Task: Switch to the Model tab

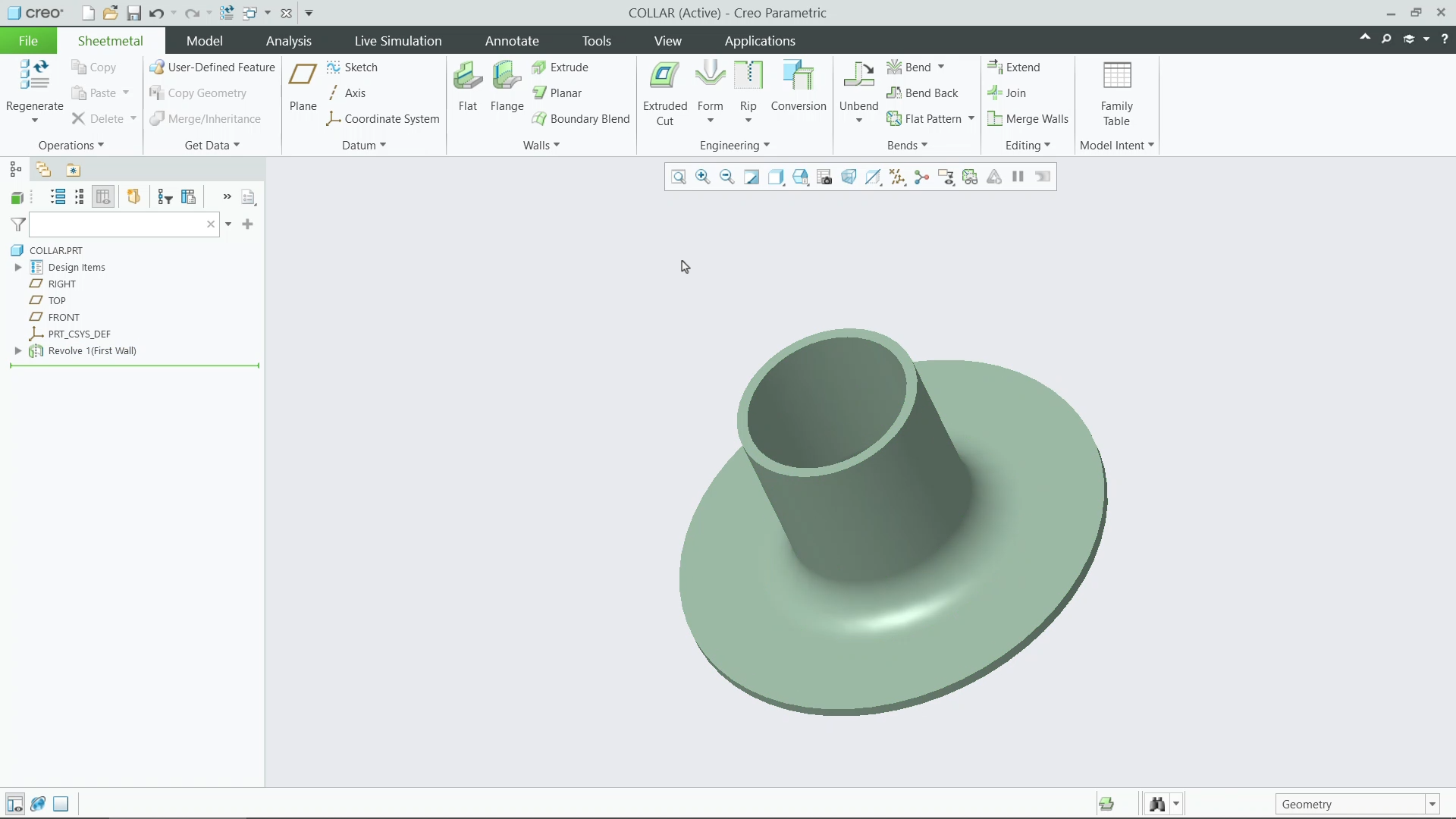Action: [204, 41]
